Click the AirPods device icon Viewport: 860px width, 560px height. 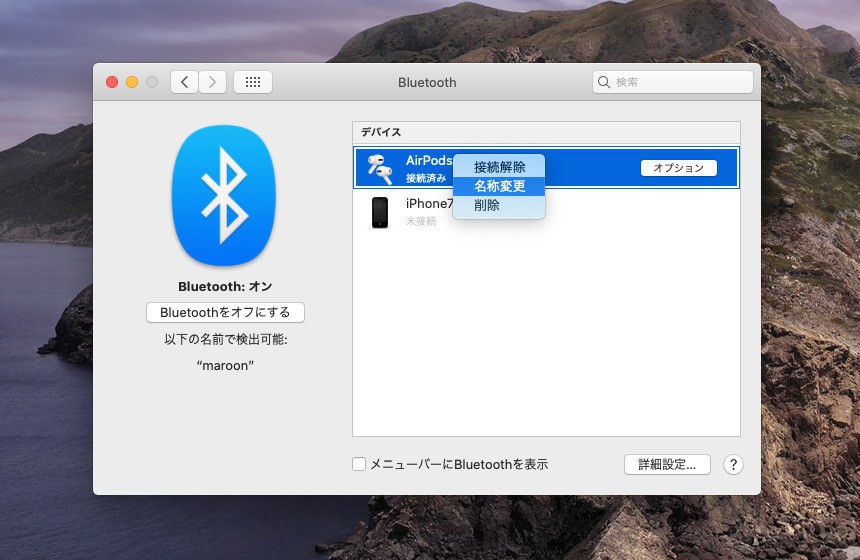pos(380,168)
